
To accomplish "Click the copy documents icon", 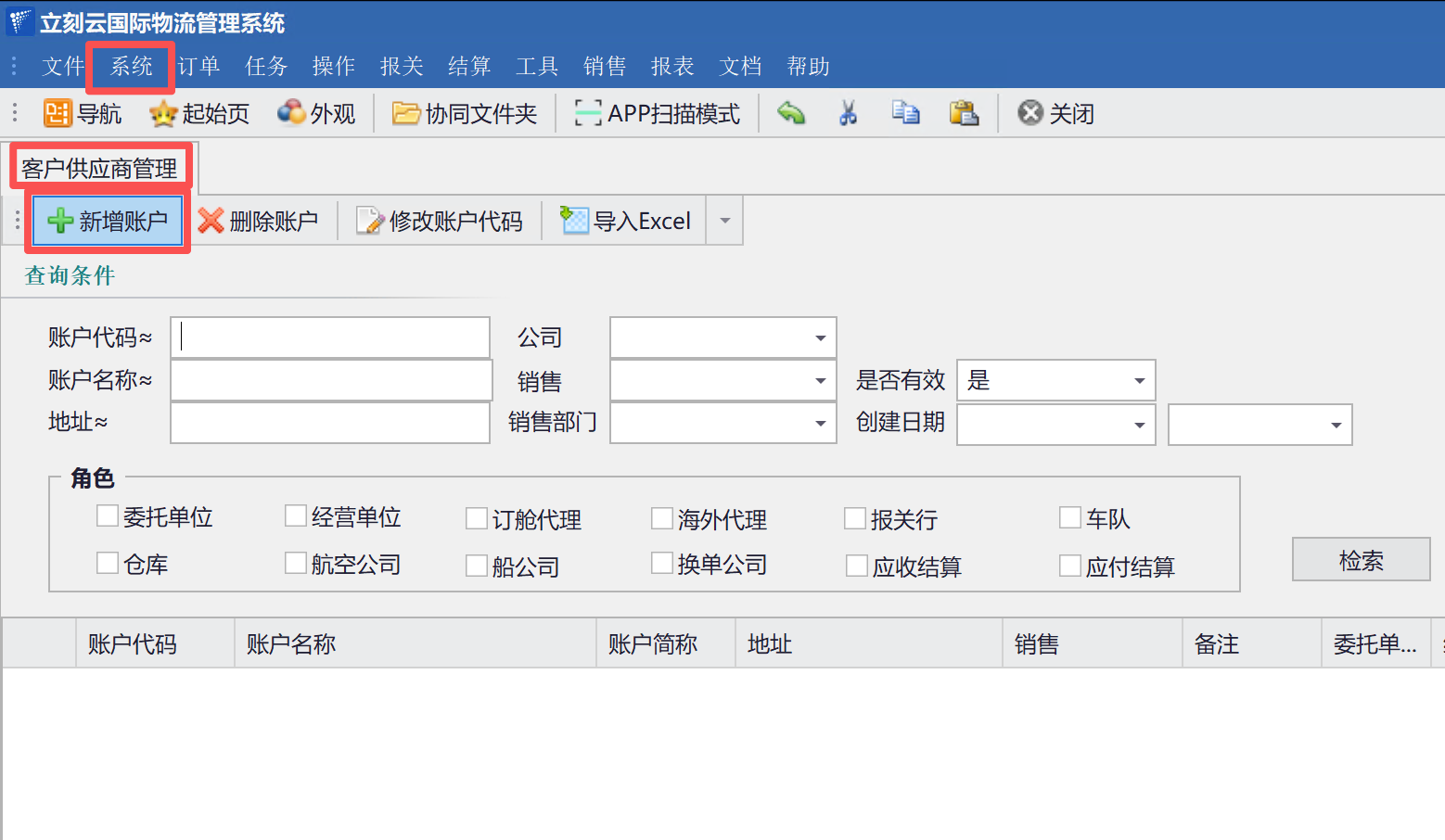I will tap(905, 113).
